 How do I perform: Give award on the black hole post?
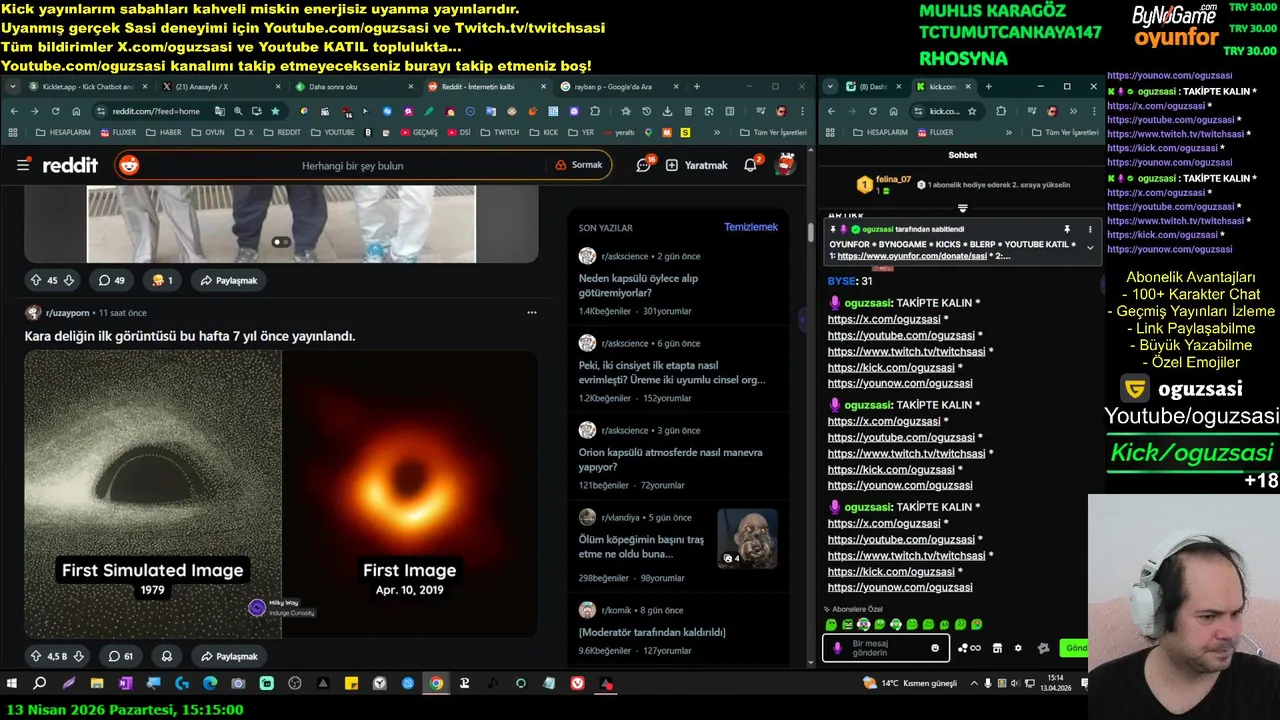tap(167, 656)
